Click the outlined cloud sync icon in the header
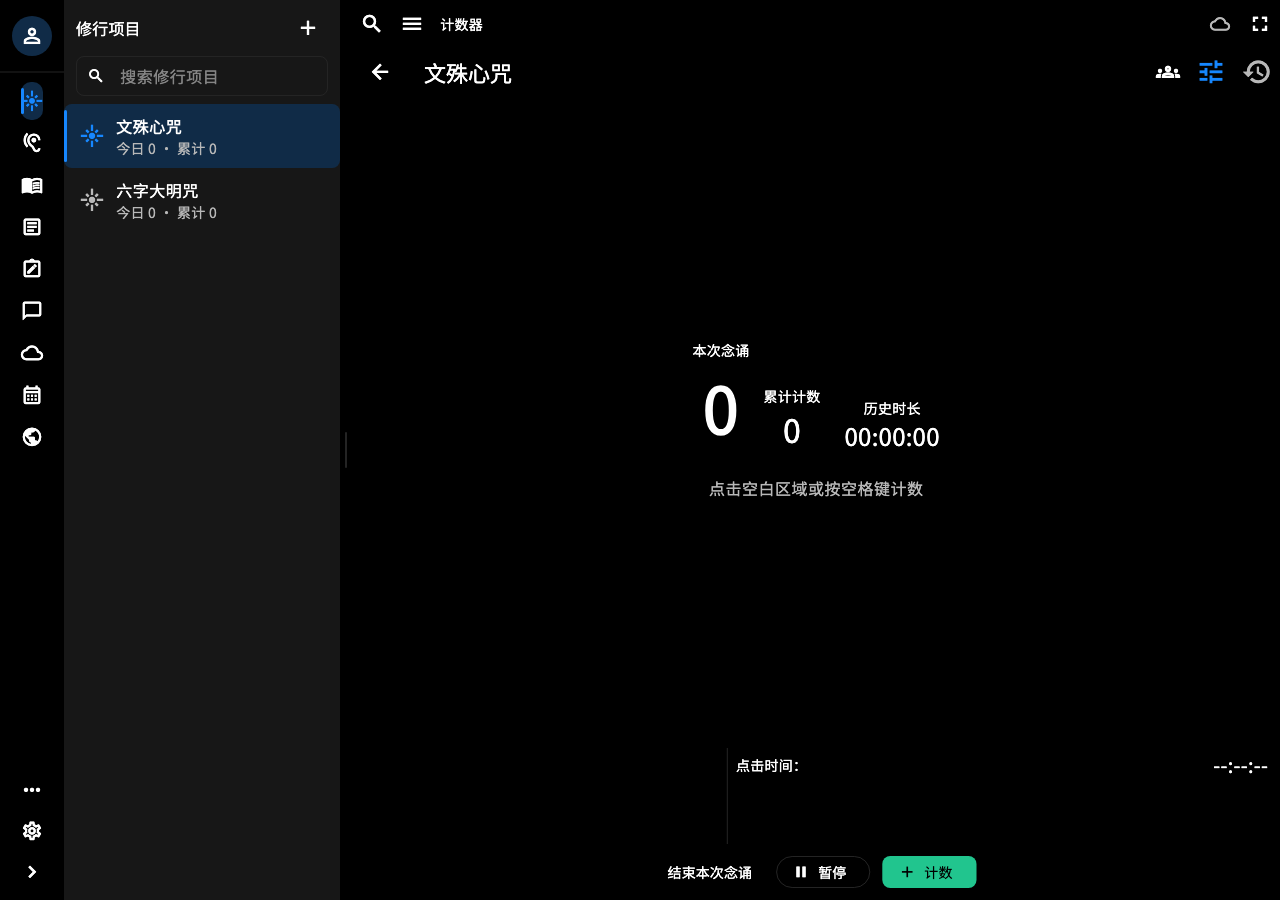Viewport: 1280px width, 900px height. tap(1220, 24)
